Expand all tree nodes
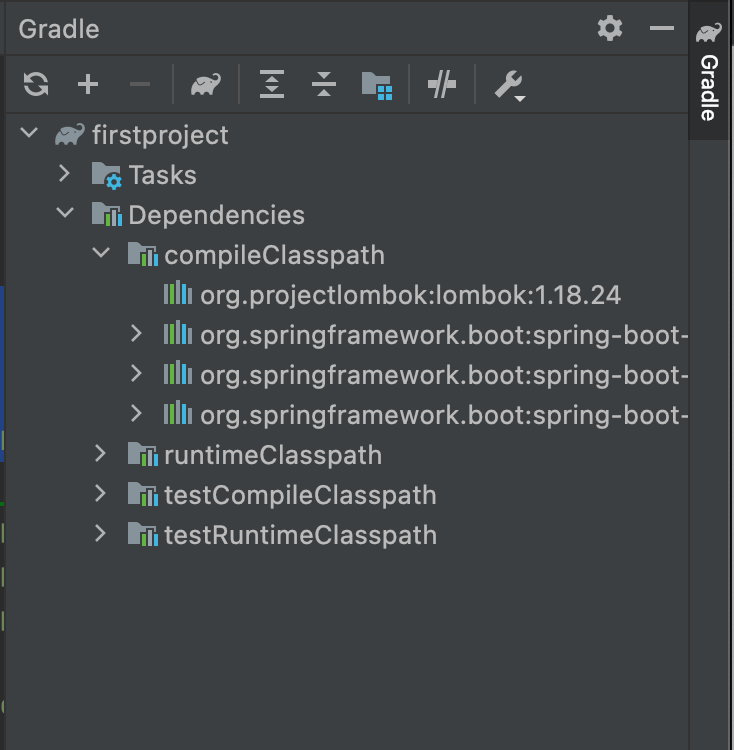Screen dimensions: 734x750 pos(272,84)
